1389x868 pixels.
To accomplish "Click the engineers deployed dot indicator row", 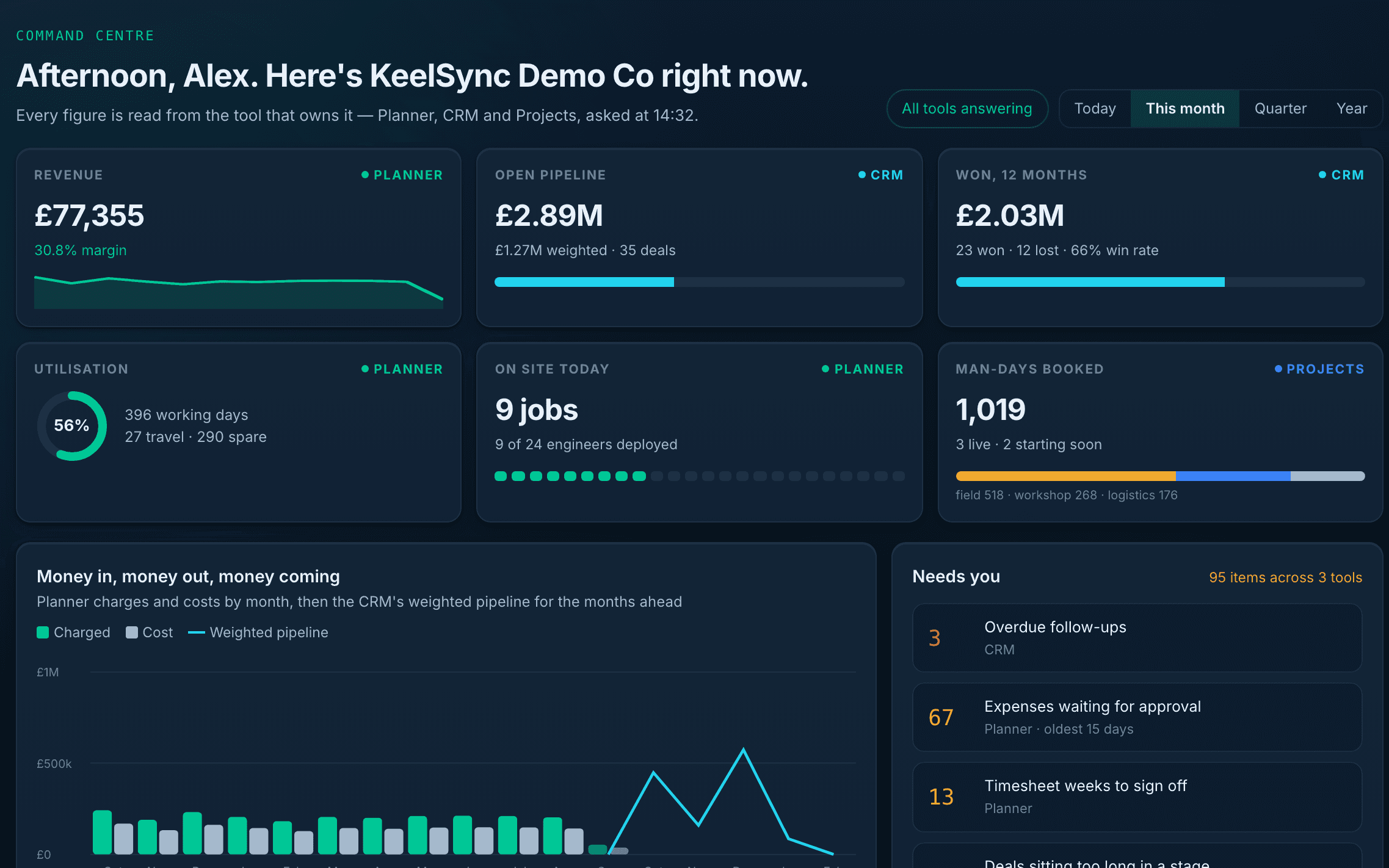I will click(700, 476).
